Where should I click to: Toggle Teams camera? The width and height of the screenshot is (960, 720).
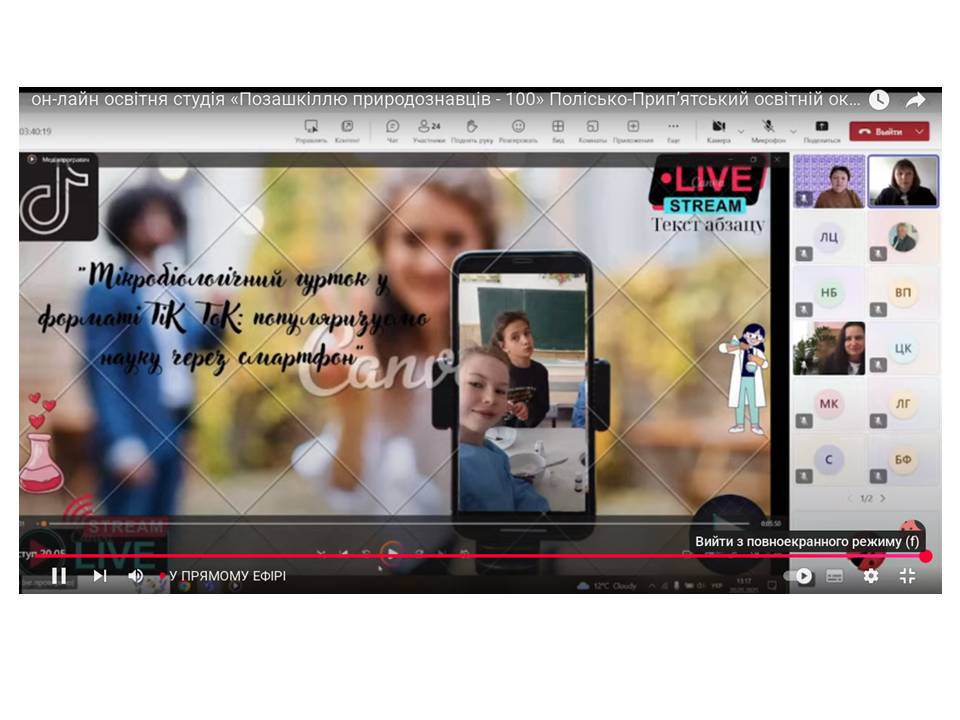tap(719, 130)
